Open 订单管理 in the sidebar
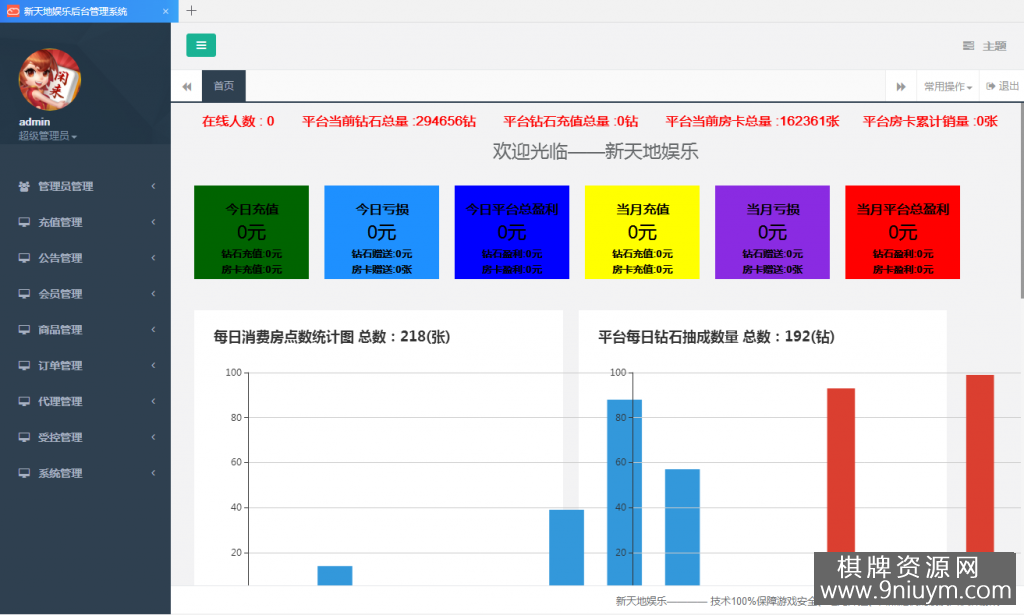1024x615 pixels. [85, 366]
